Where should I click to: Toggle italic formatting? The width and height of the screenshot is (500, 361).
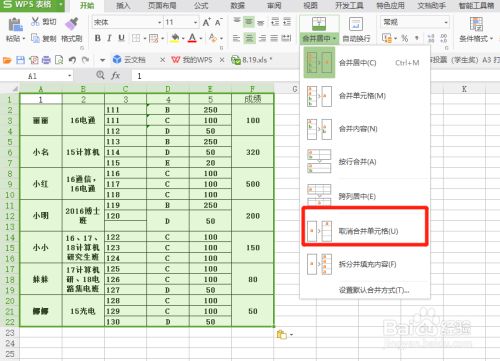tap(109, 38)
